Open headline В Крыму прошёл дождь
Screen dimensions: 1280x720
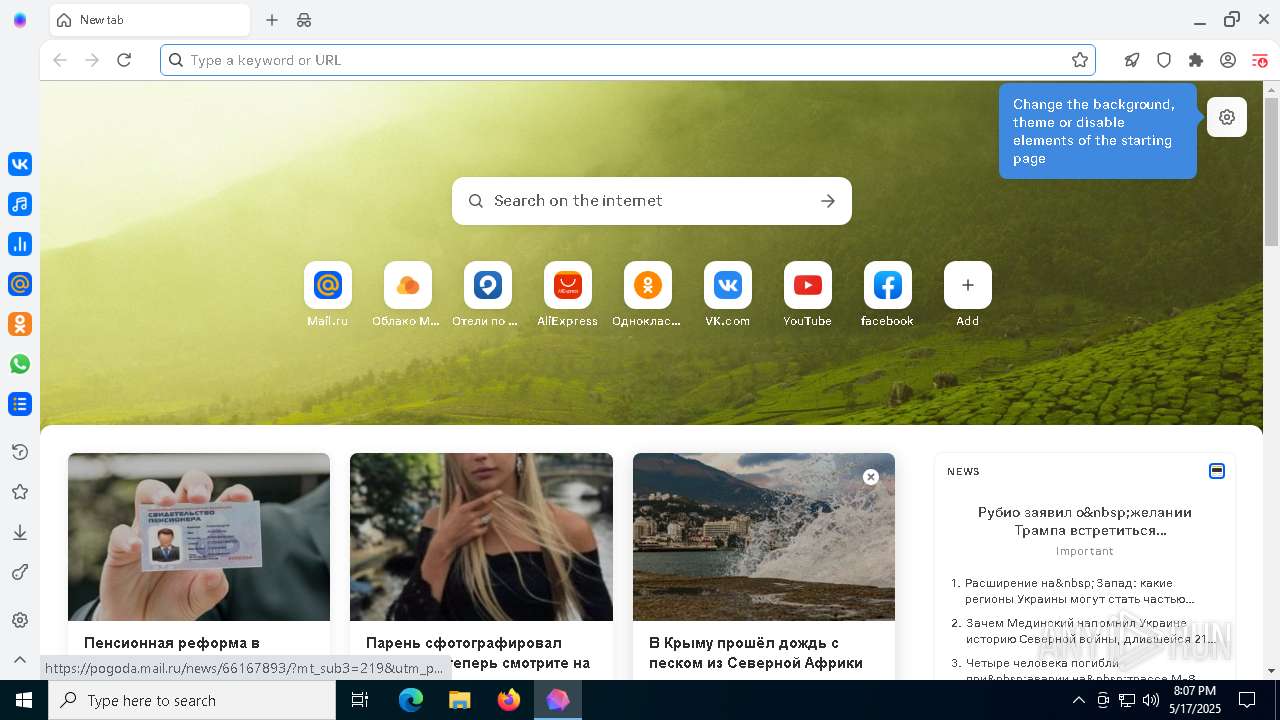(x=756, y=652)
